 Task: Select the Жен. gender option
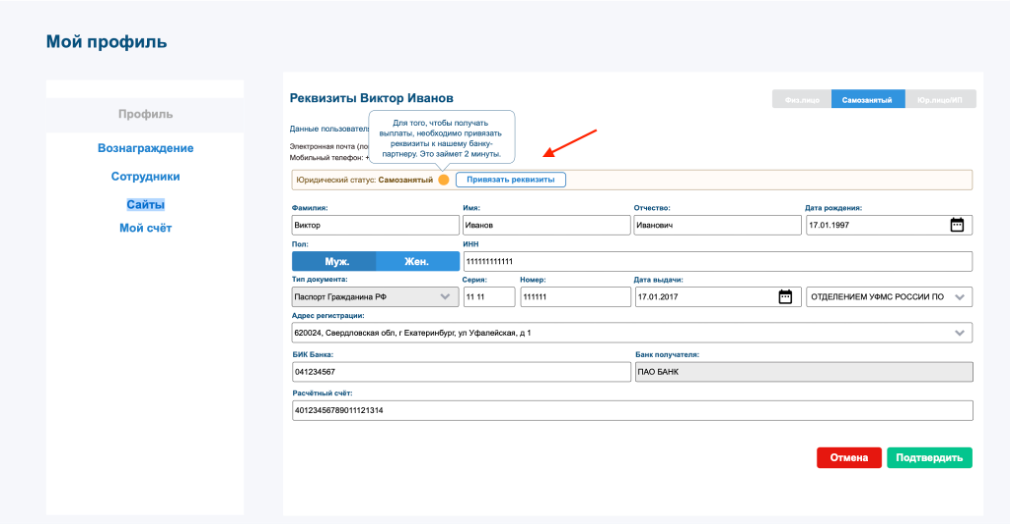(416, 261)
